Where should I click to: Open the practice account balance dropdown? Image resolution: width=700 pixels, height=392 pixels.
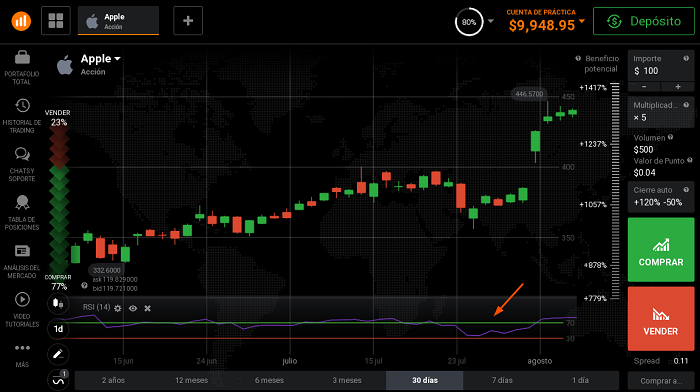(x=582, y=21)
